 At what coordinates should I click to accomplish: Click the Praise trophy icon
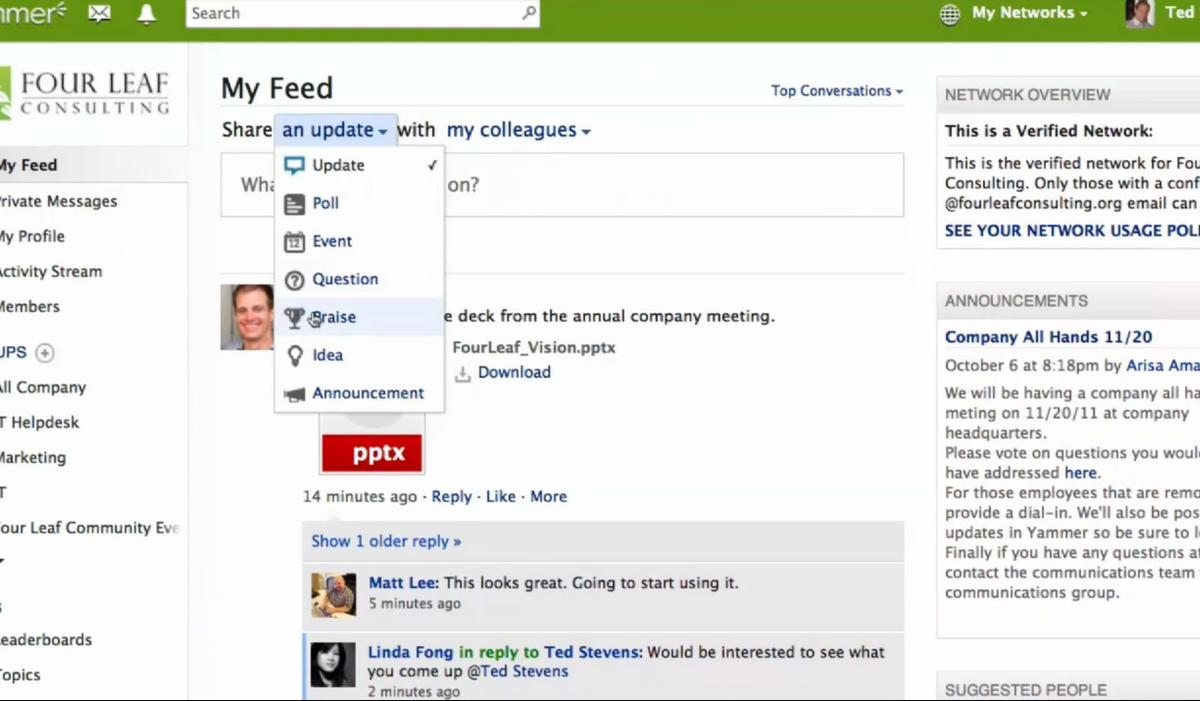(294, 318)
